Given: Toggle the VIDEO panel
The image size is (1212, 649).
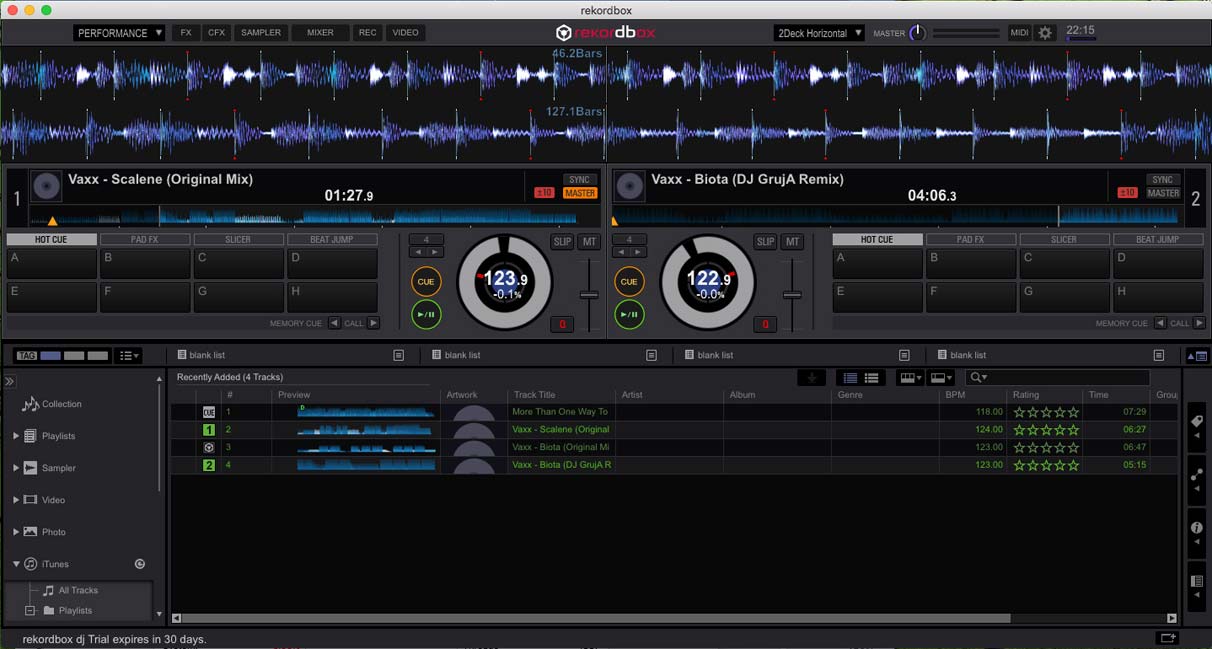Looking at the screenshot, I should point(405,33).
